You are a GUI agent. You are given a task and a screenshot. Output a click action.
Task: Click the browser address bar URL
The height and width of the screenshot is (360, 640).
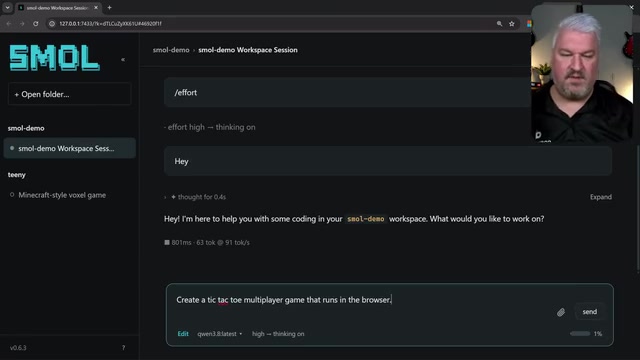[x=110, y=24]
